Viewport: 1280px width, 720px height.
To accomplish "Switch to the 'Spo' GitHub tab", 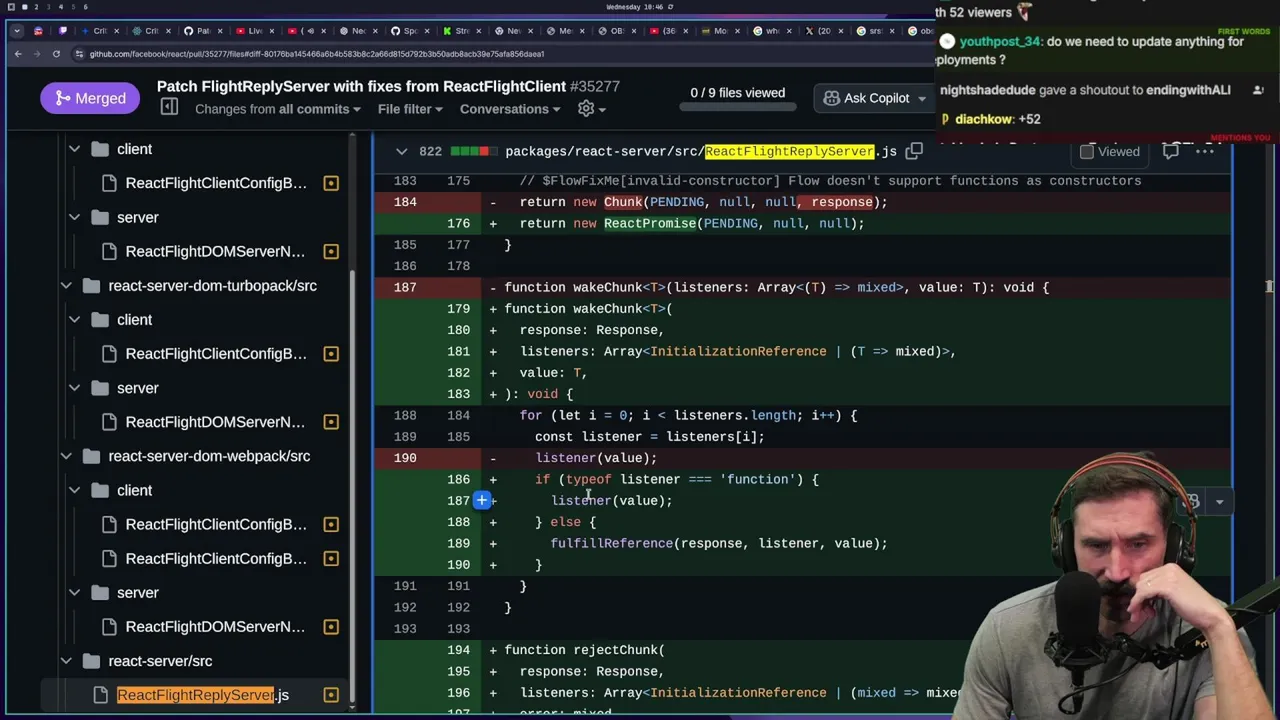I will point(410,31).
